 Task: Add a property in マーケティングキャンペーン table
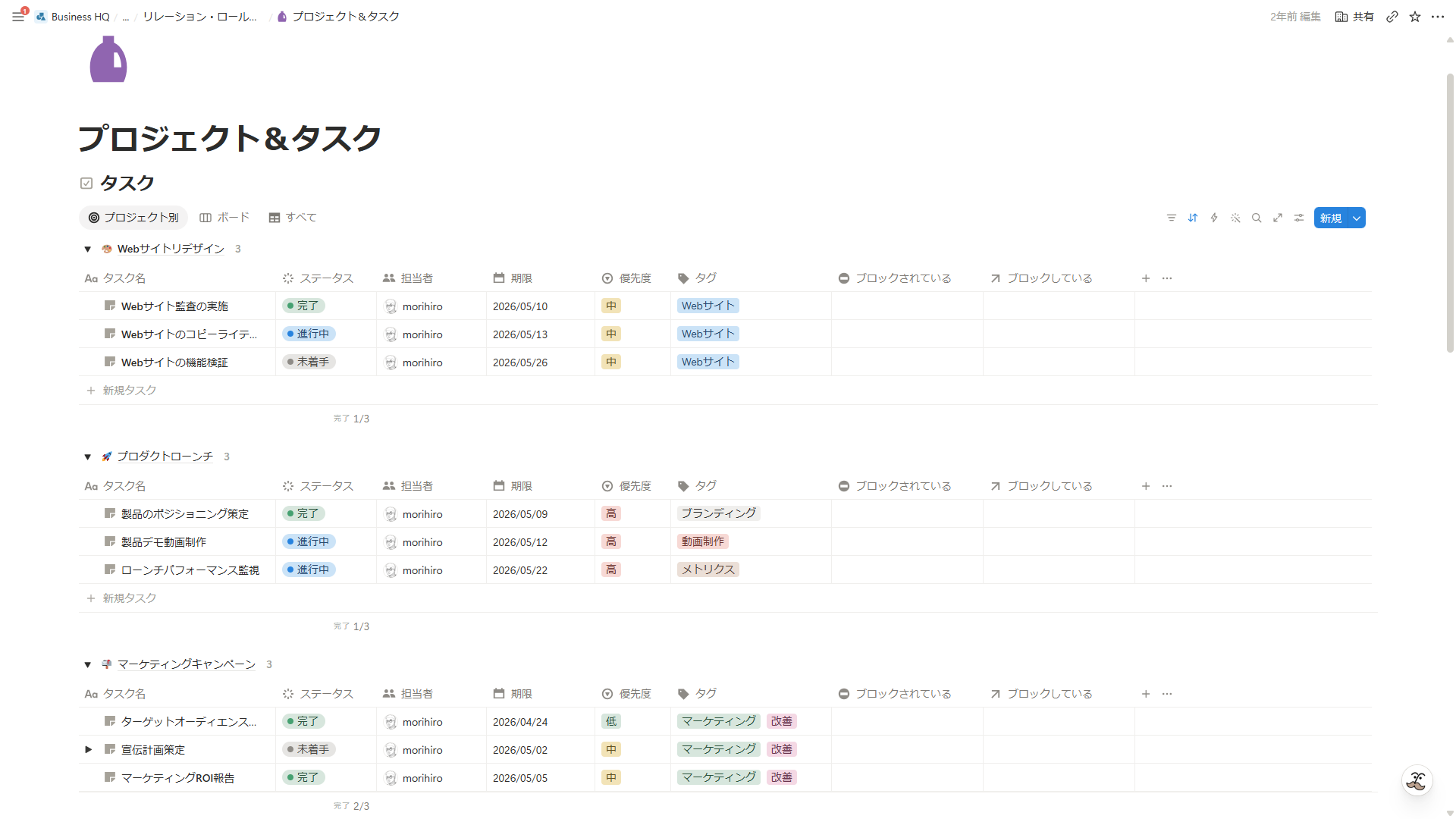click(x=1146, y=694)
